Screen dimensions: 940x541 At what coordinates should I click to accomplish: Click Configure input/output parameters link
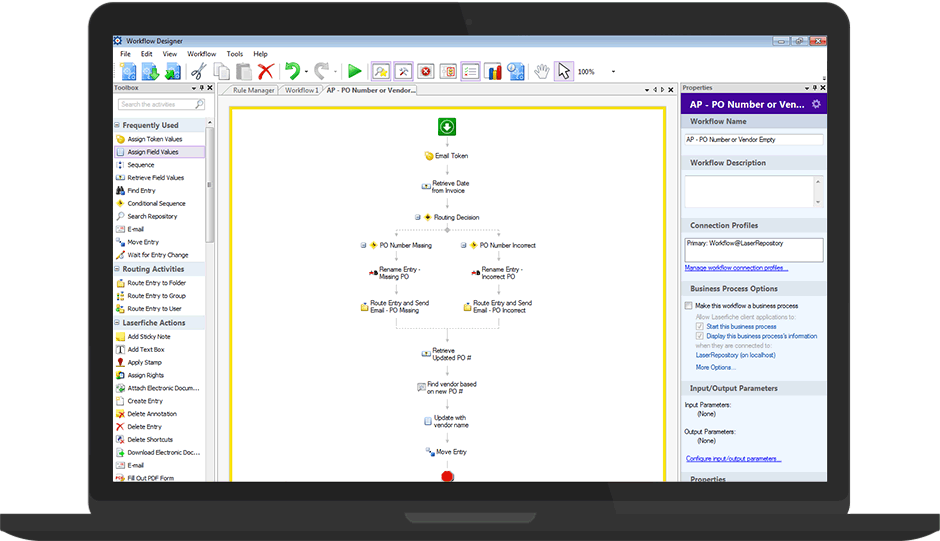pyautogui.click(x=733, y=459)
